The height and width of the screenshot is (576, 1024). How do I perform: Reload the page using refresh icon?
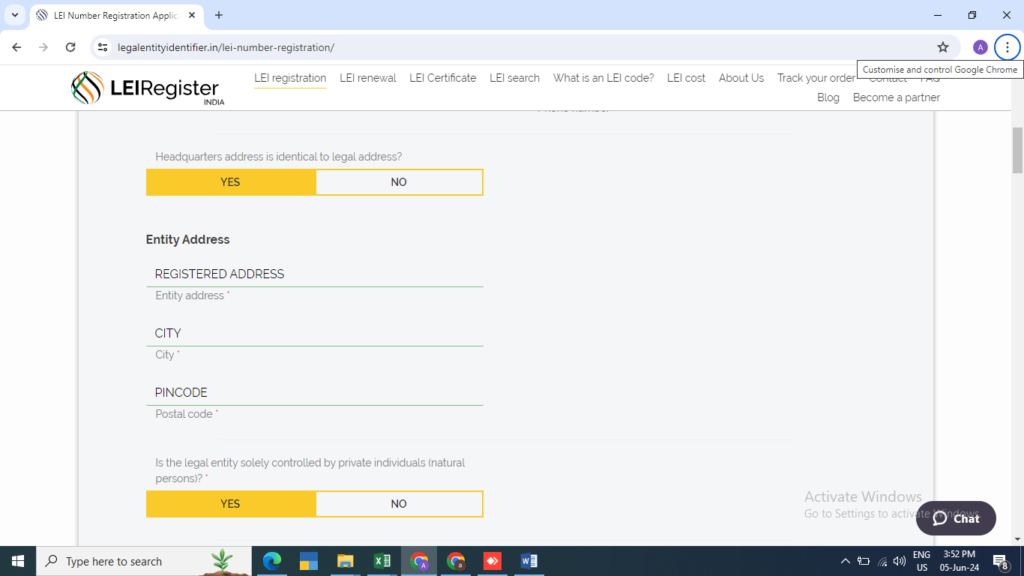pyautogui.click(x=70, y=47)
